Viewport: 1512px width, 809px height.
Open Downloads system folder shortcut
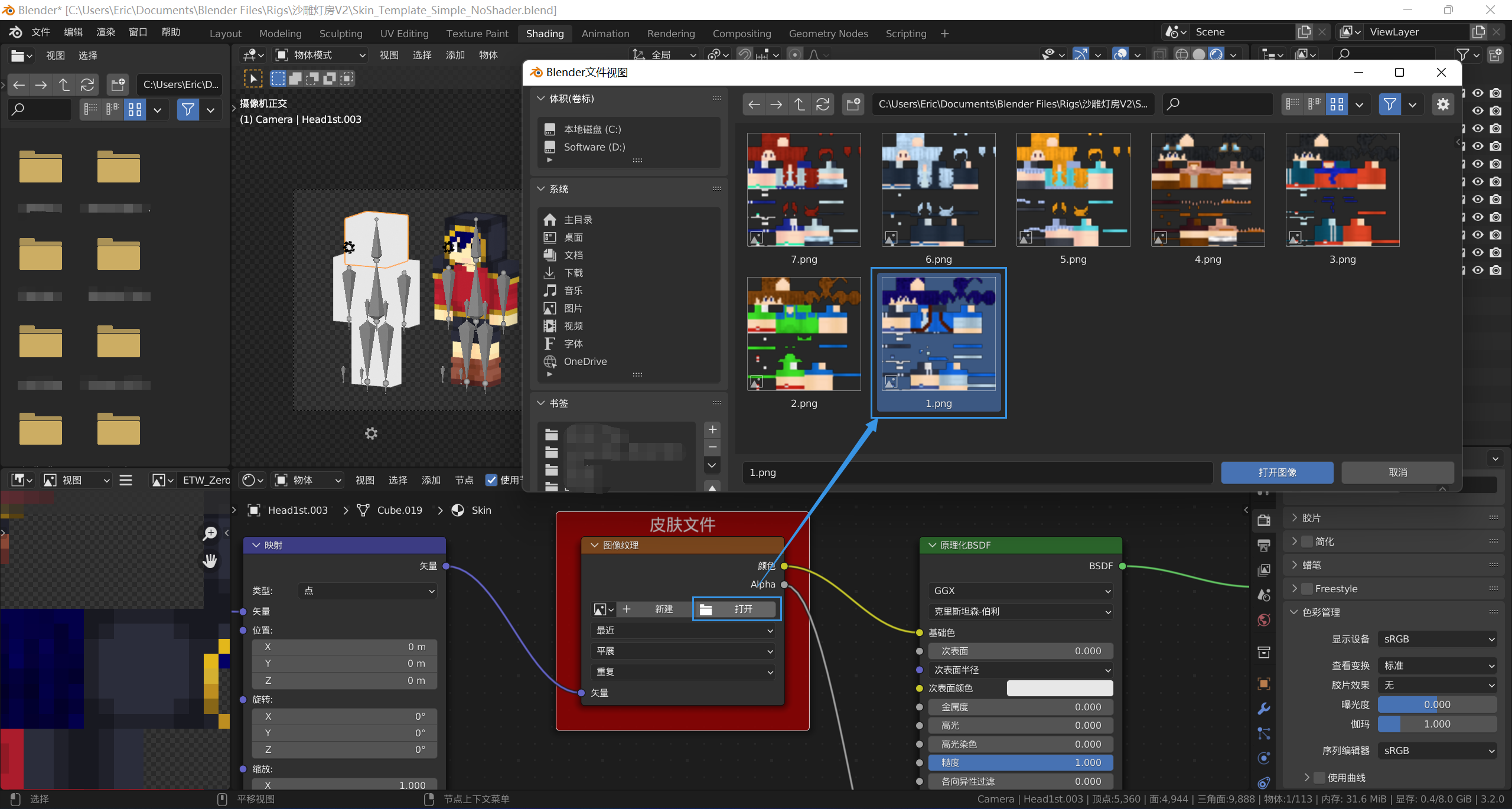[x=573, y=273]
